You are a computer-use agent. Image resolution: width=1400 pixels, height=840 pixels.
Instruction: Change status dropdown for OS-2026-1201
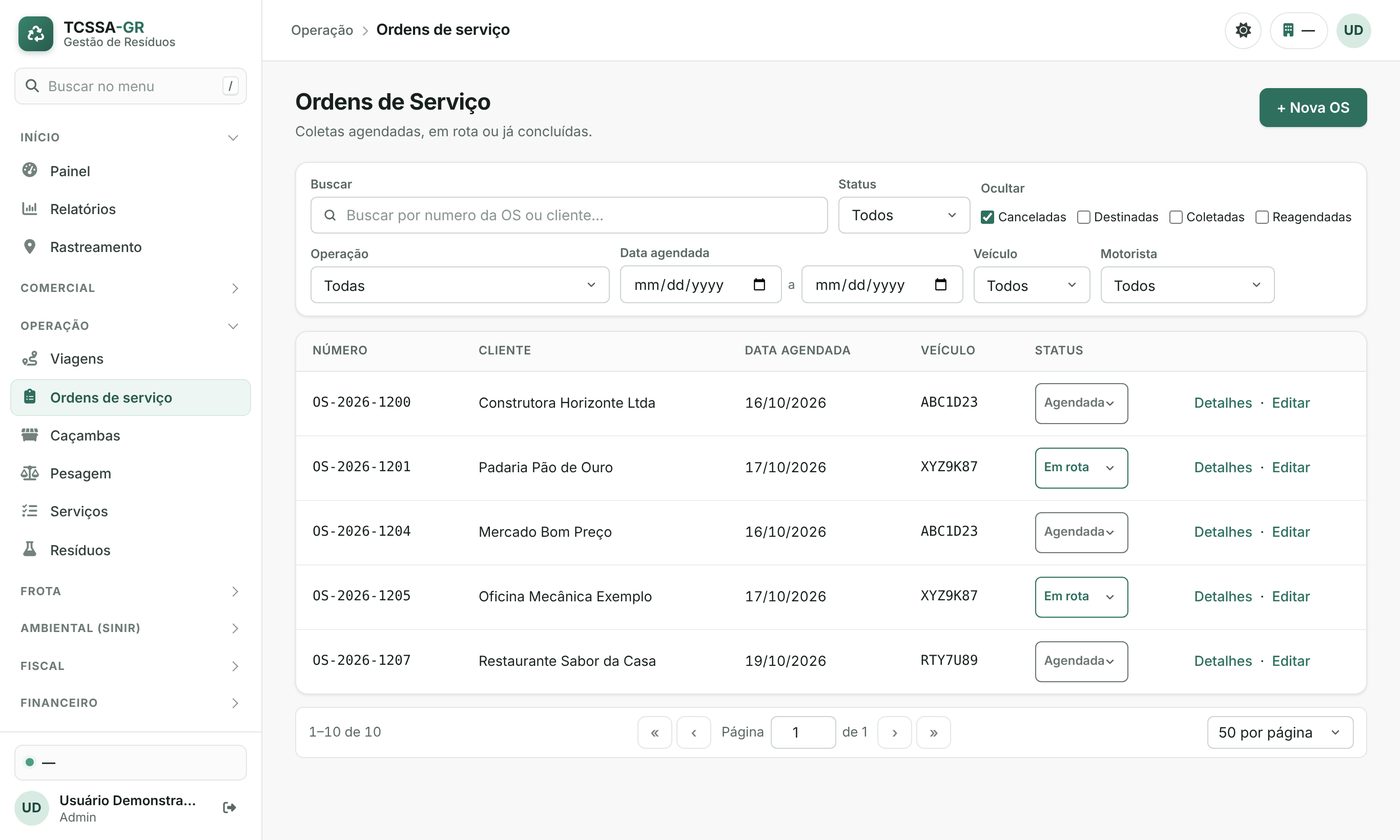point(1081,468)
